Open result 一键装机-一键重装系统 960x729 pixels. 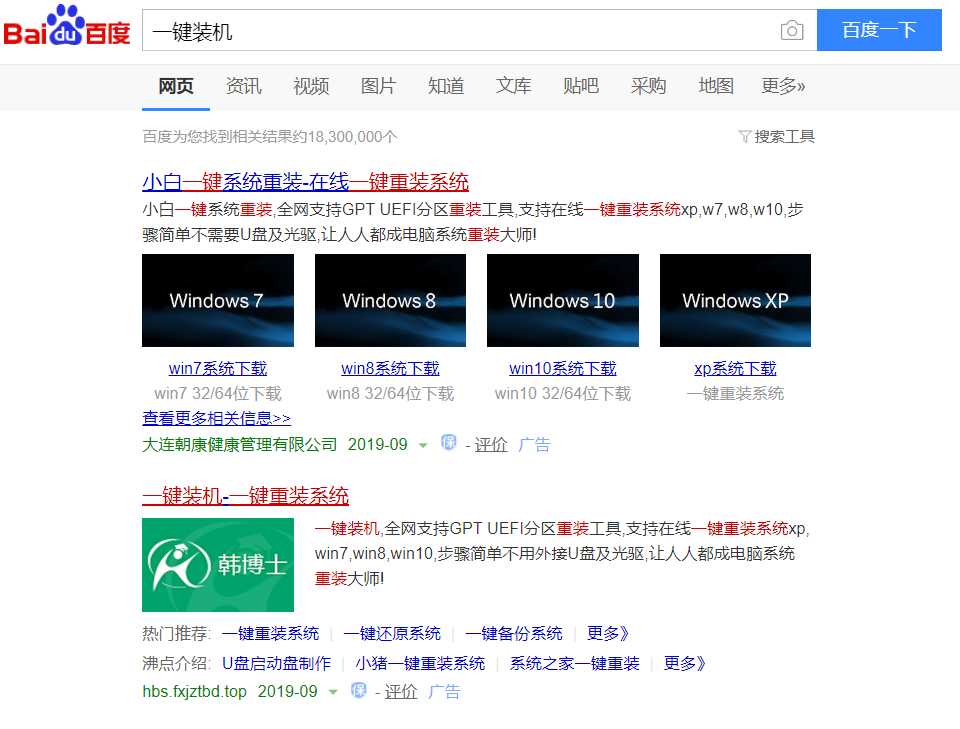pyautogui.click(x=246, y=496)
